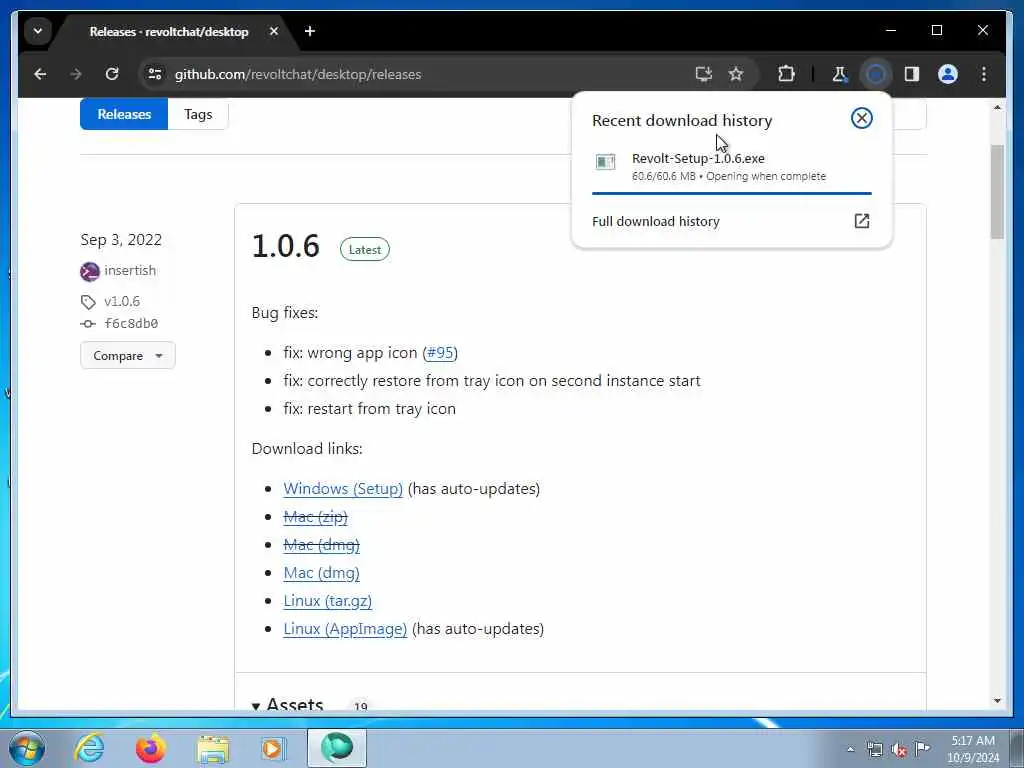Click the taskbar clock showing 5:17 AM
Viewport: 1024px width, 768px height.
tap(973, 749)
